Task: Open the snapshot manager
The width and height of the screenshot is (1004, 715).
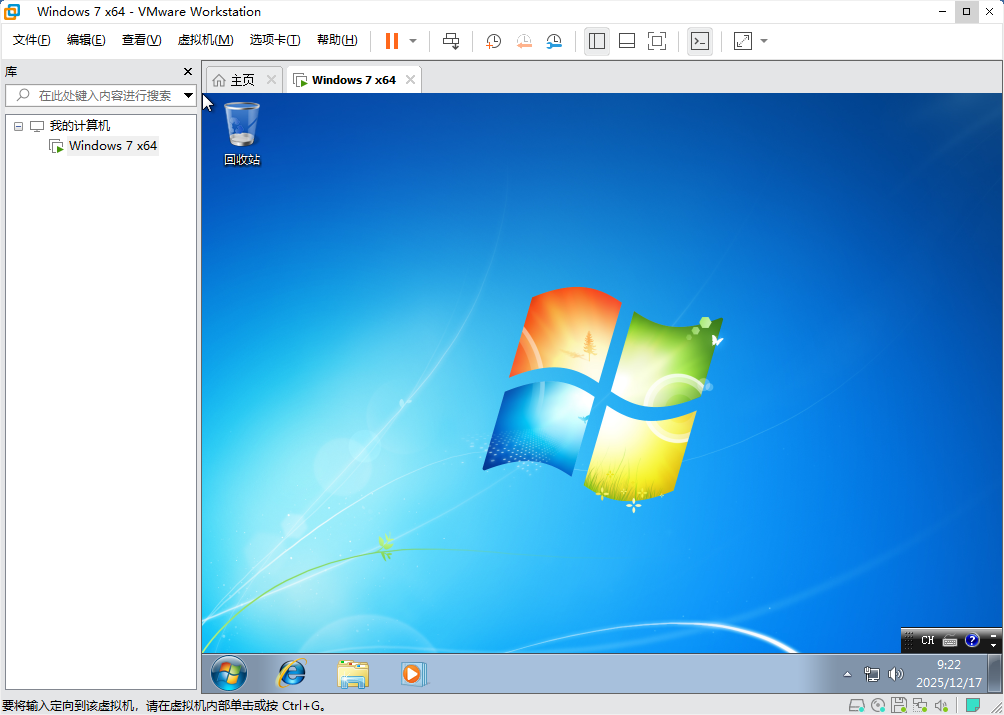Action: coord(554,41)
